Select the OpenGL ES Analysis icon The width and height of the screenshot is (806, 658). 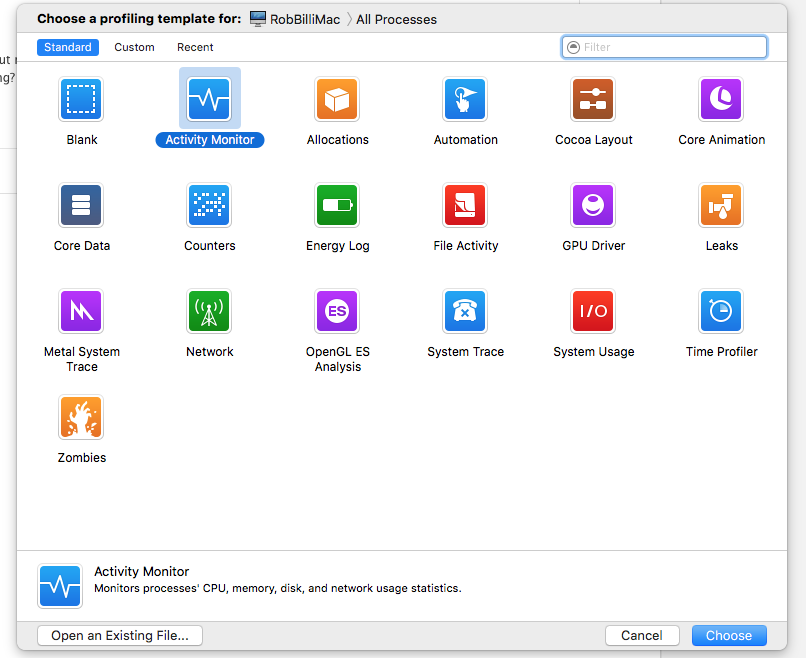(337, 310)
